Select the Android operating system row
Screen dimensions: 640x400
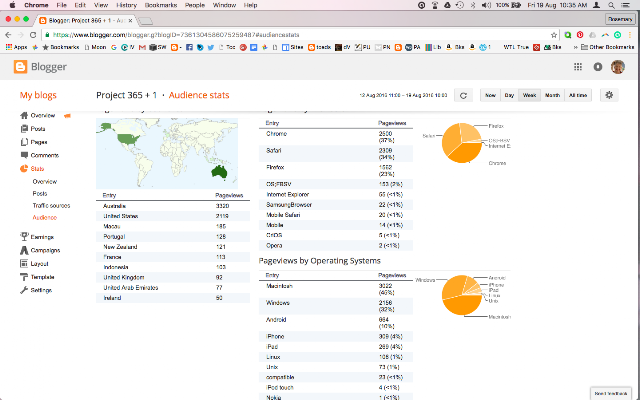(x=336, y=323)
